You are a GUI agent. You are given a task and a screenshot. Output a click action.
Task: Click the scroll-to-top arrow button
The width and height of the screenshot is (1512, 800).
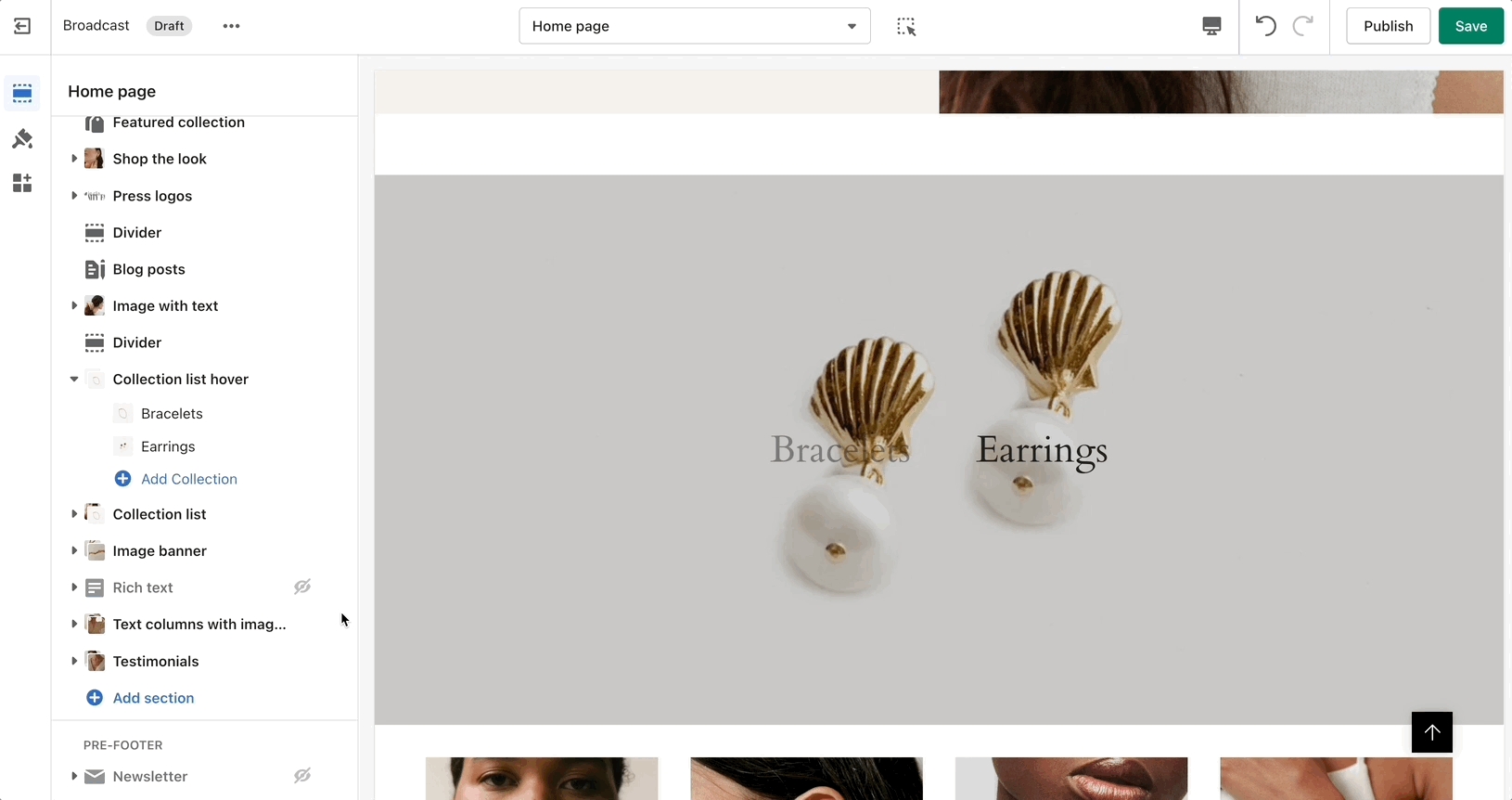click(1431, 732)
